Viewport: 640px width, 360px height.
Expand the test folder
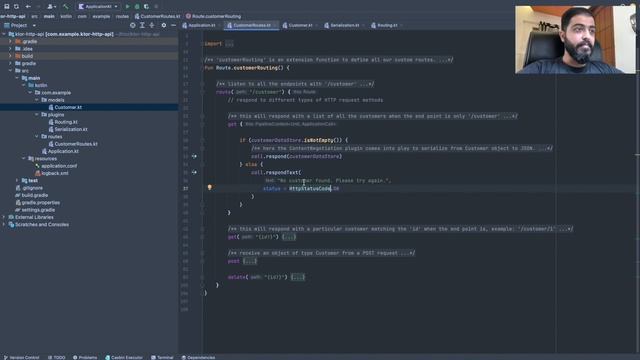(x=17, y=180)
